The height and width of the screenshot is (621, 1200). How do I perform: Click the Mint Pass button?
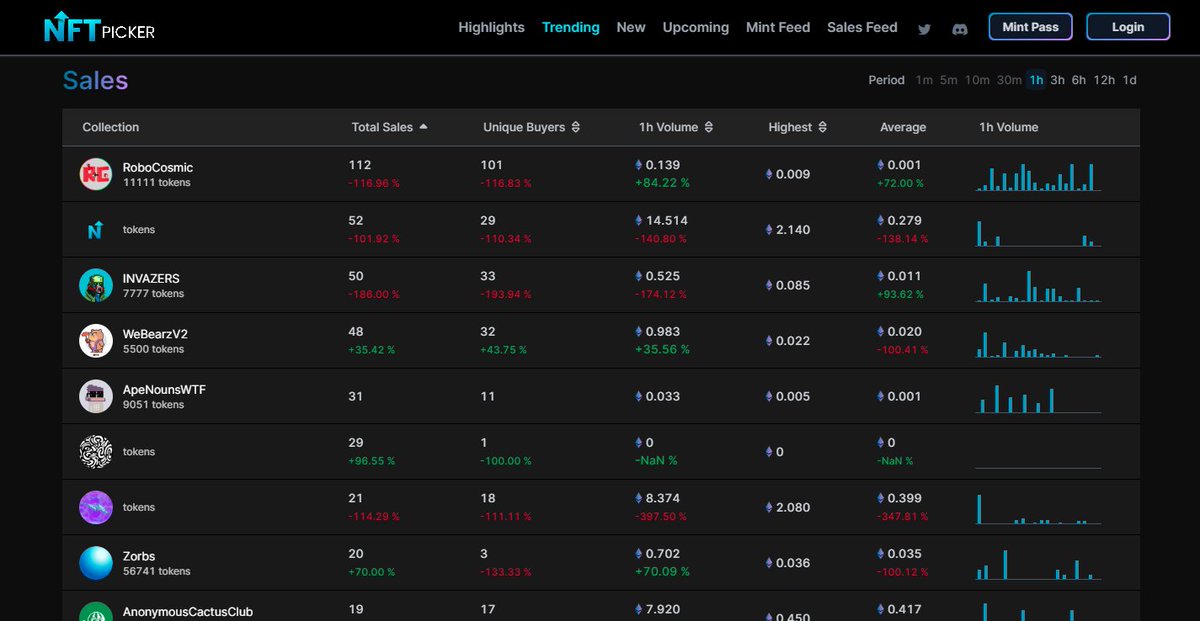pos(1030,27)
